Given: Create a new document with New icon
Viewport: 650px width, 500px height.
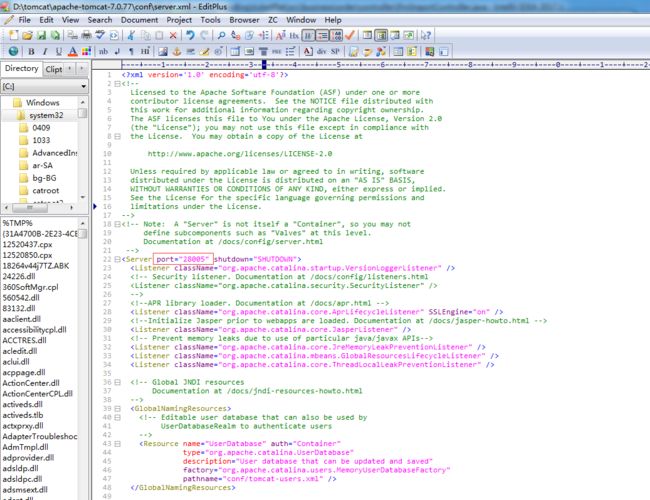Looking at the screenshot, I should tap(13, 35).
